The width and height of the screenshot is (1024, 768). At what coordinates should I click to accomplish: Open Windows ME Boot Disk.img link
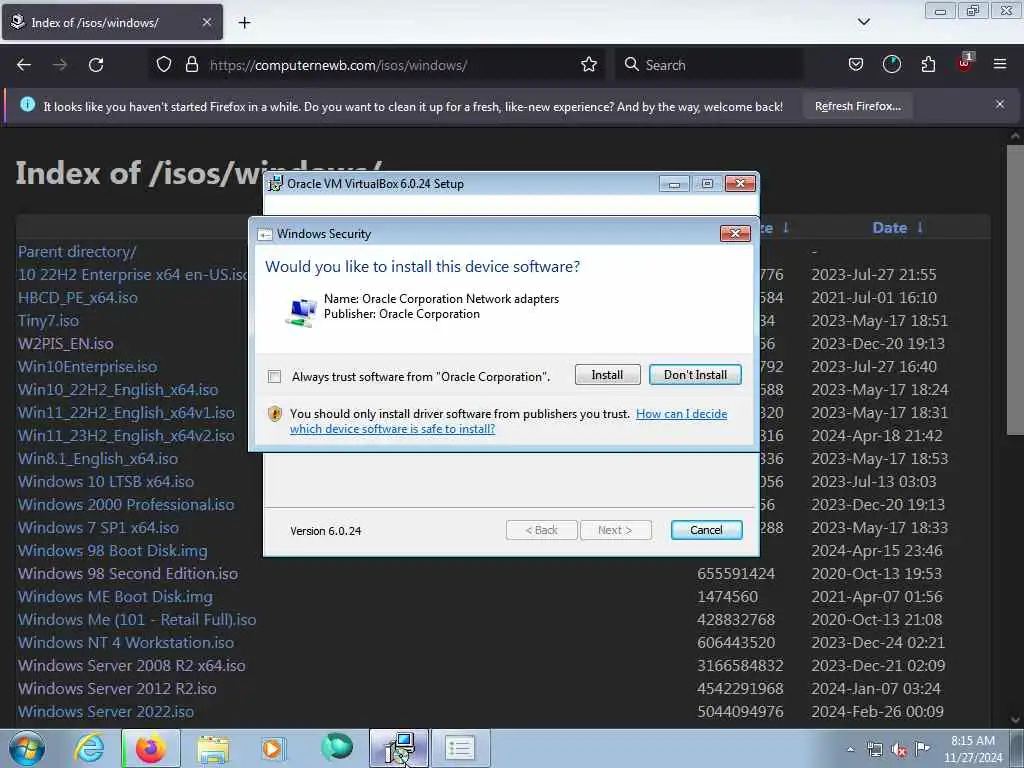(x=115, y=597)
